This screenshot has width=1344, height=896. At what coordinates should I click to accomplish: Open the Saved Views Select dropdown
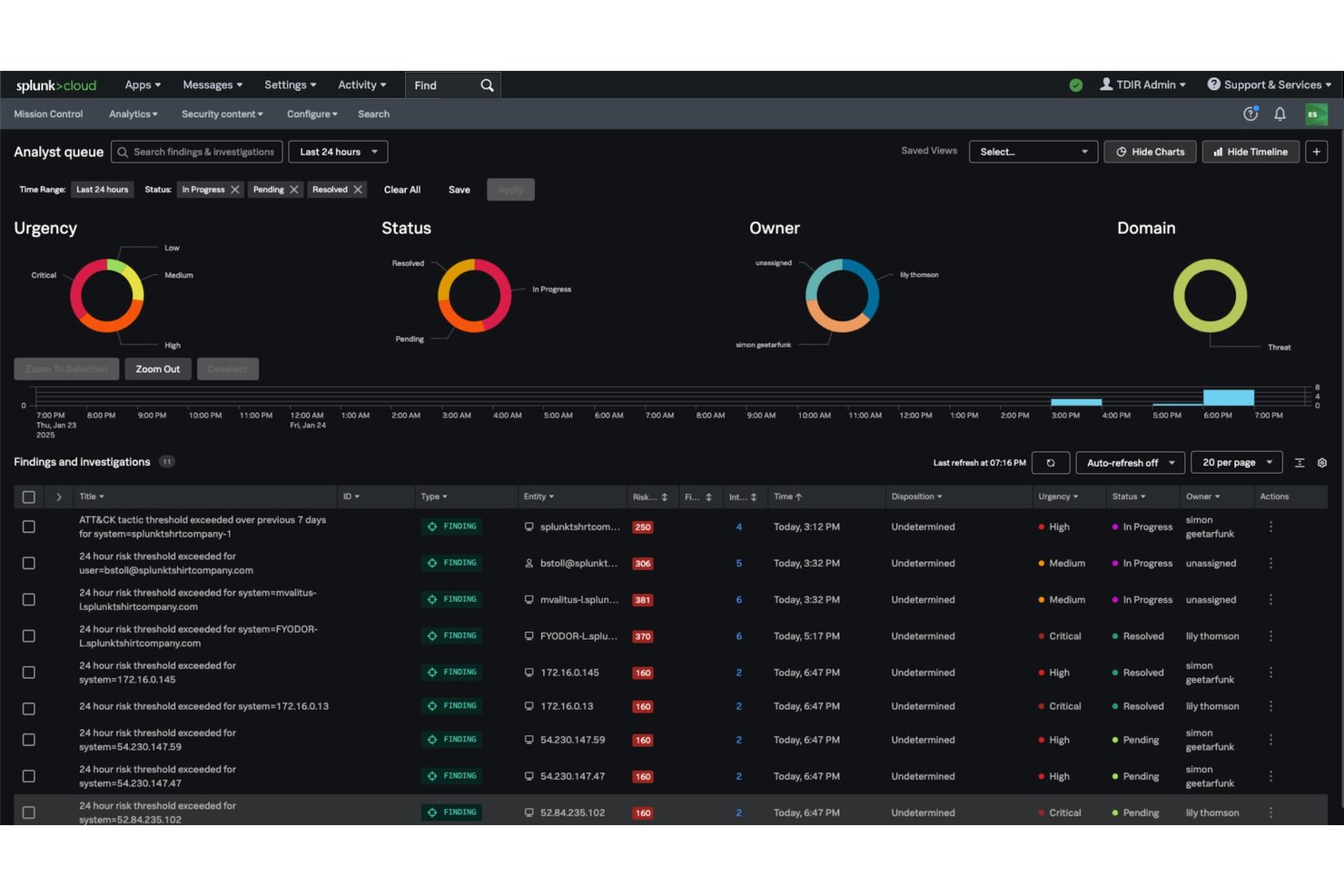[x=1033, y=152]
